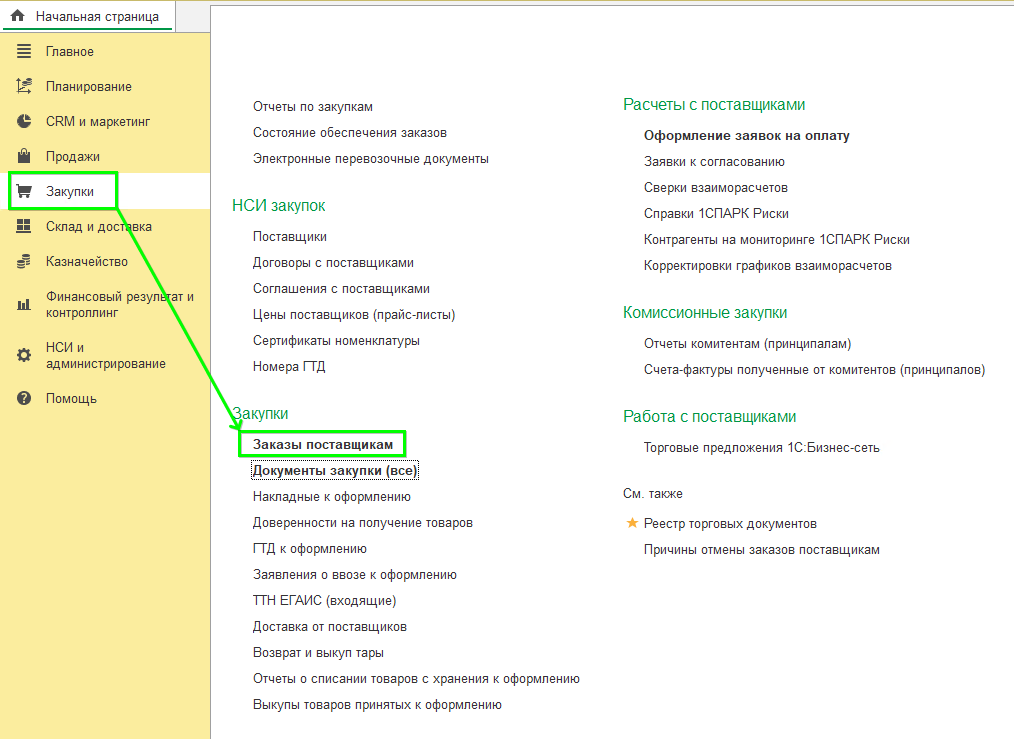Viewport: 1014px width, 739px height.
Task: Select the Главное section icon in sidebar
Action: (23, 50)
